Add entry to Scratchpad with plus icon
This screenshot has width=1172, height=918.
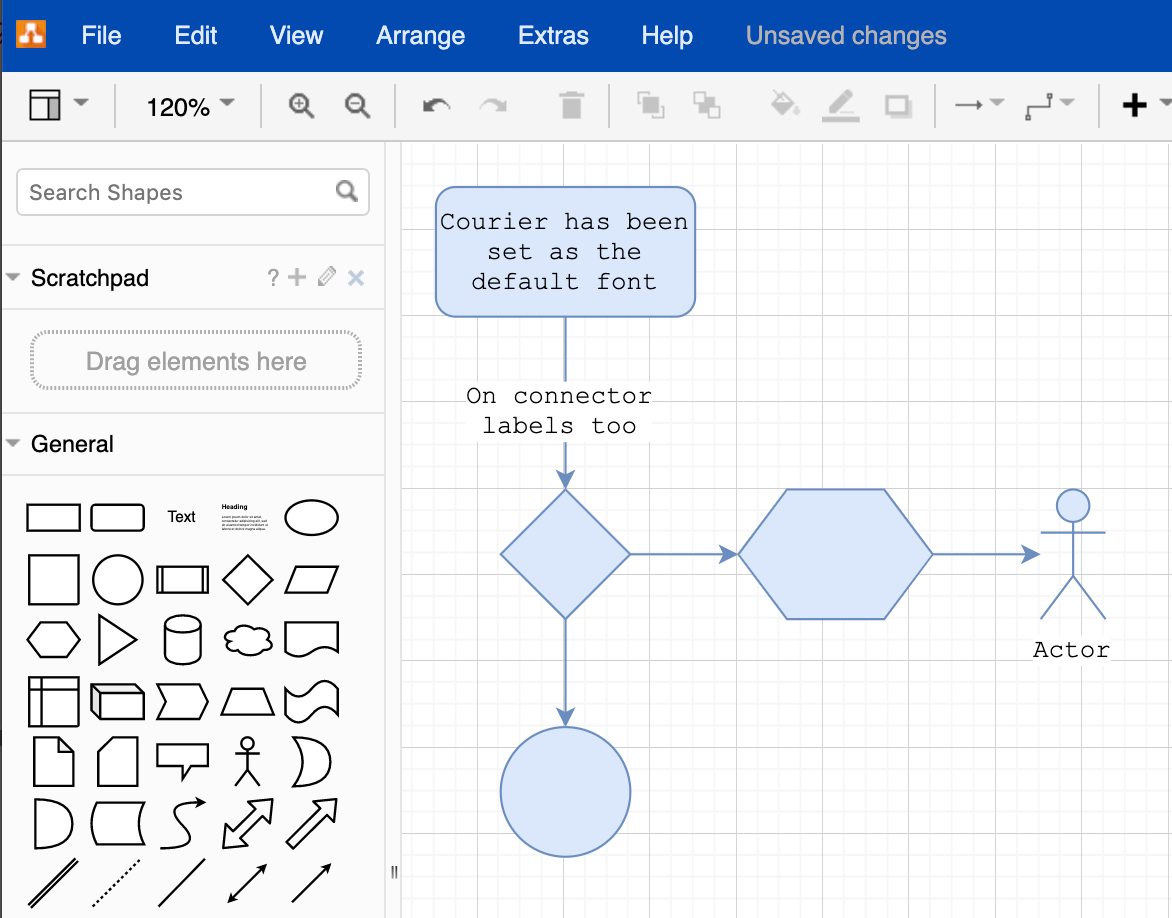[297, 278]
